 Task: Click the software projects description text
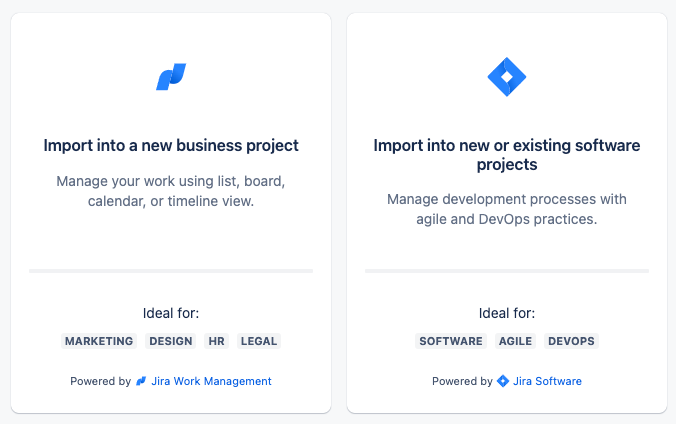coord(507,209)
